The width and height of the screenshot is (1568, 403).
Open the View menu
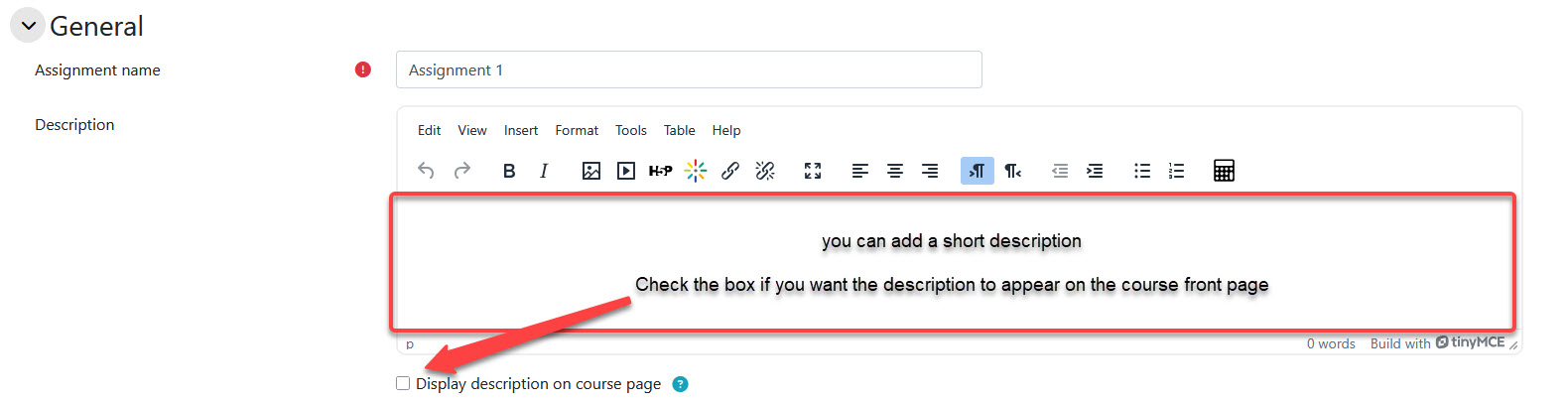point(472,130)
